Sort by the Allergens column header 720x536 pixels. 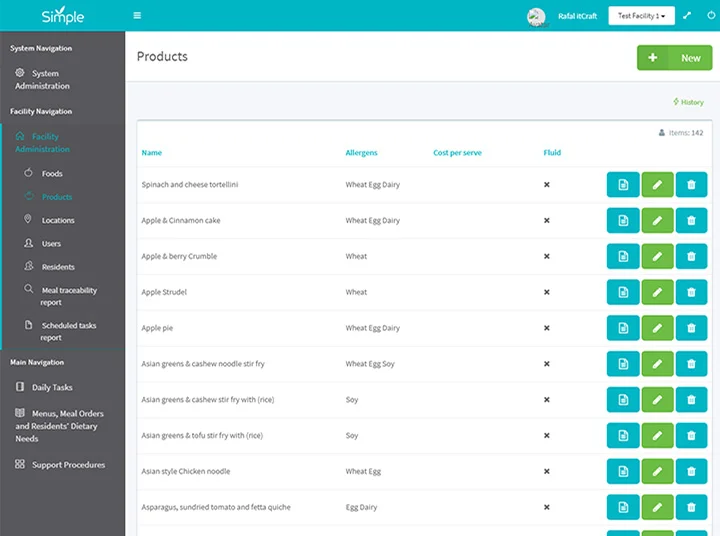point(361,153)
